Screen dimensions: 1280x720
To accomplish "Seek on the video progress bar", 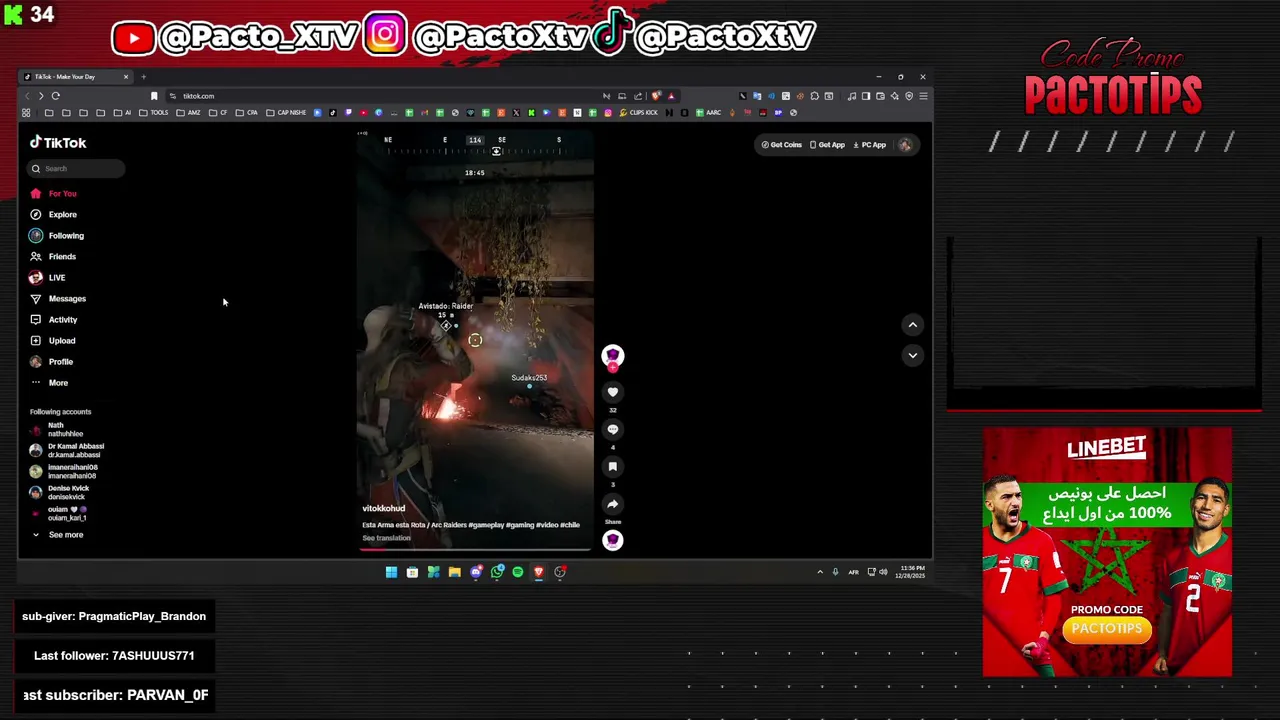I will click(475, 549).
